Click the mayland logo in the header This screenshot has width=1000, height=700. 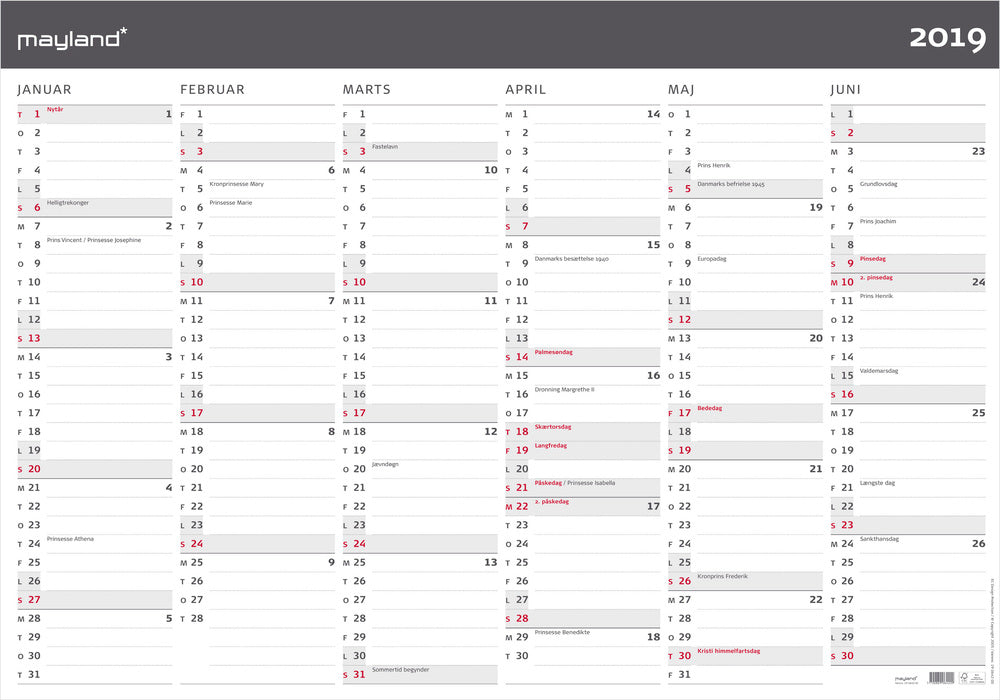(x=72, y=38)
